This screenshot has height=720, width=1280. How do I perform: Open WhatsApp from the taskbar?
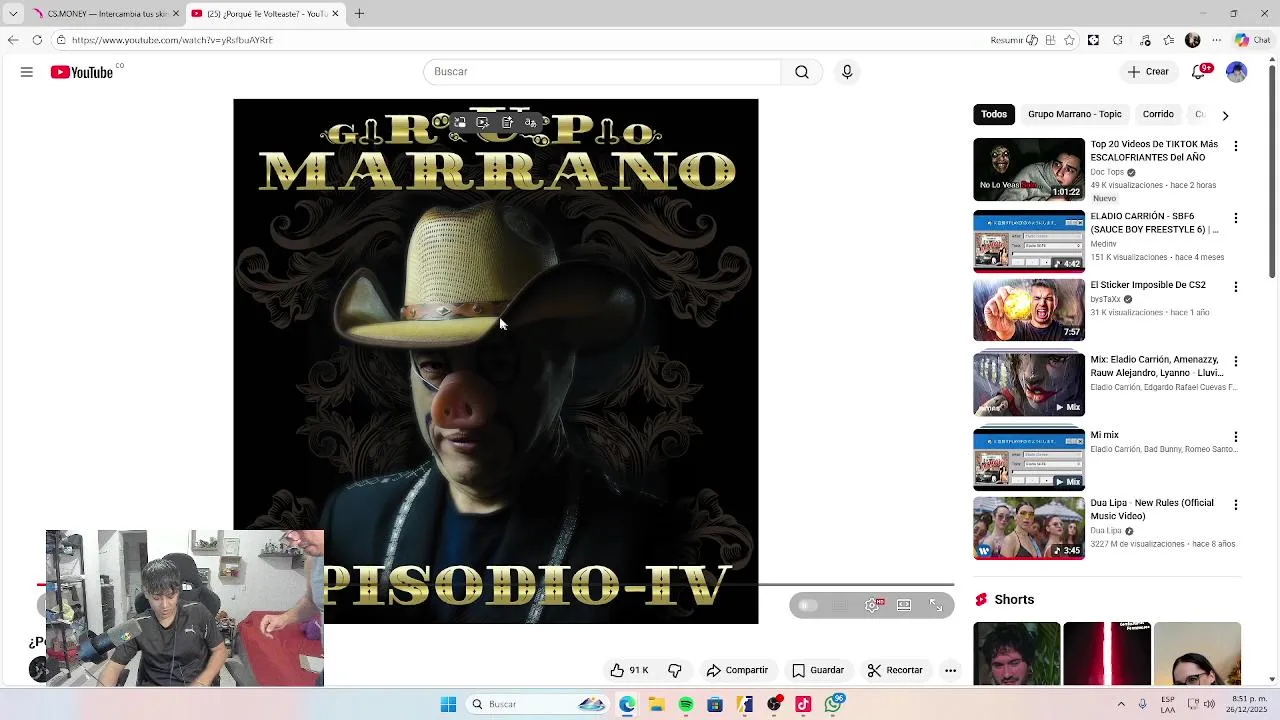[833, 705]
